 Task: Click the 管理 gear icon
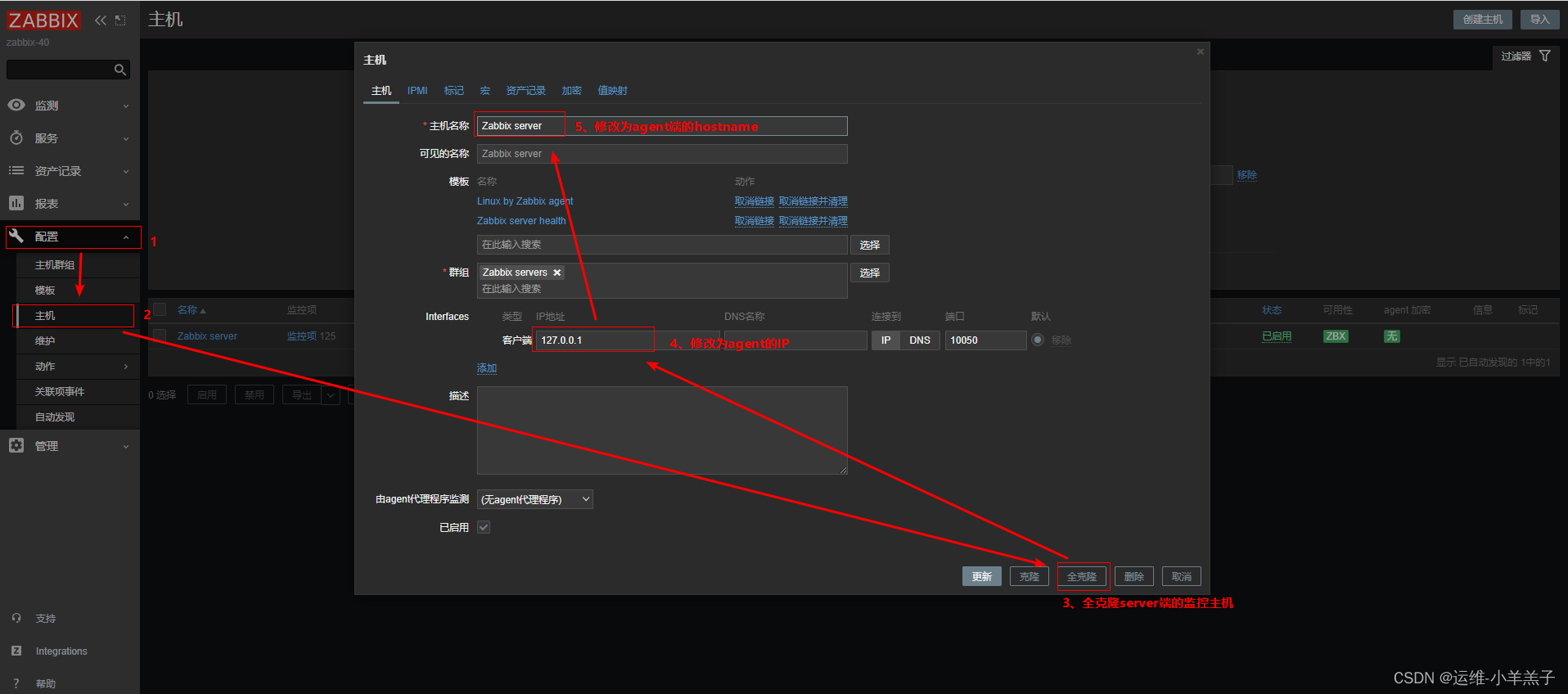pos(16,445)
